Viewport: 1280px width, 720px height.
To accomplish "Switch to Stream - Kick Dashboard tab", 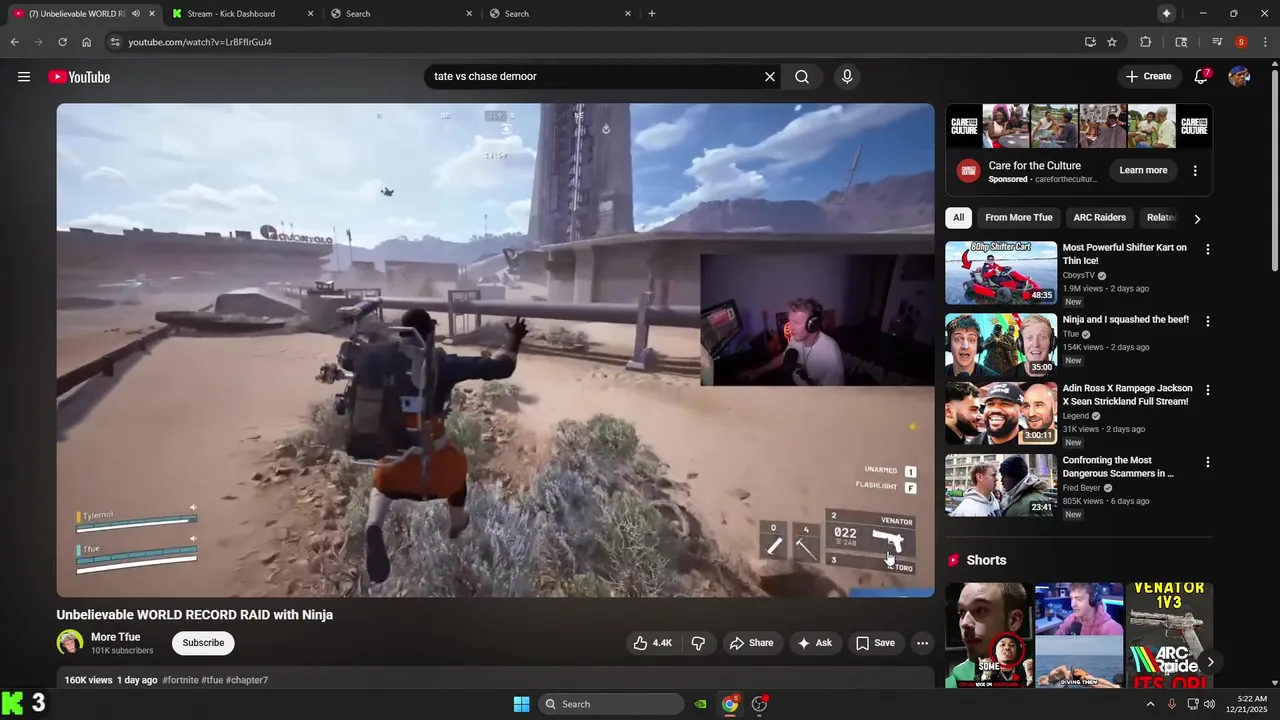I will tap(243, 14).
